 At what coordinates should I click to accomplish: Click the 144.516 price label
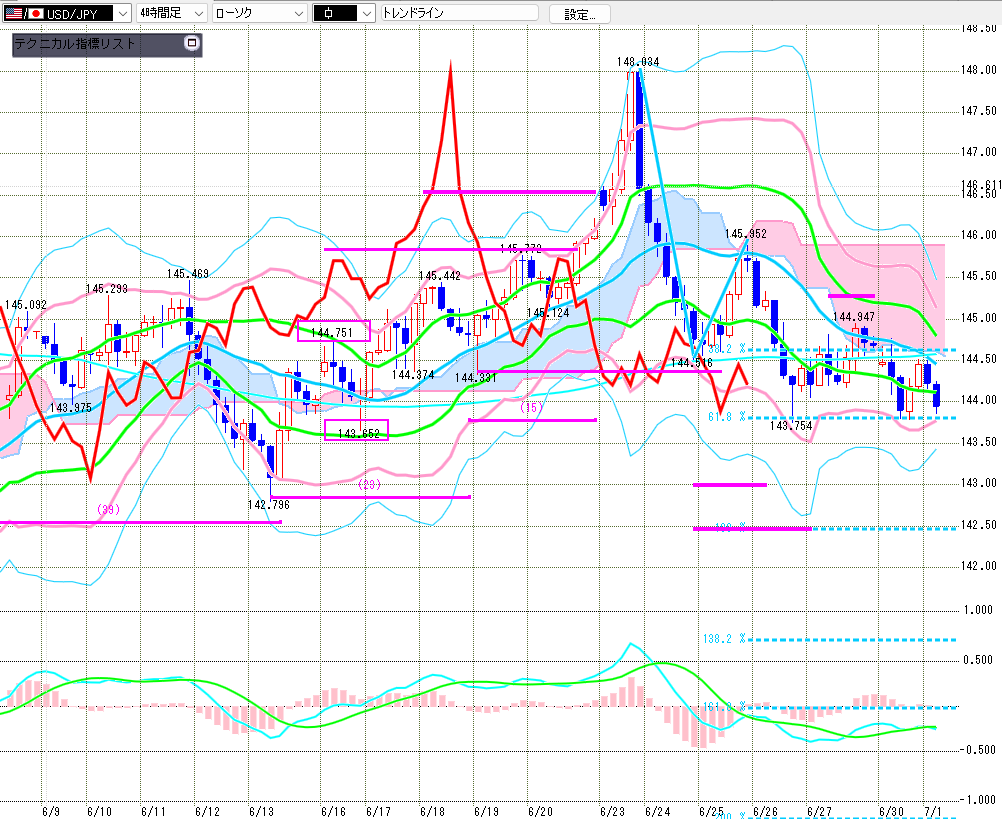(691, 363)
